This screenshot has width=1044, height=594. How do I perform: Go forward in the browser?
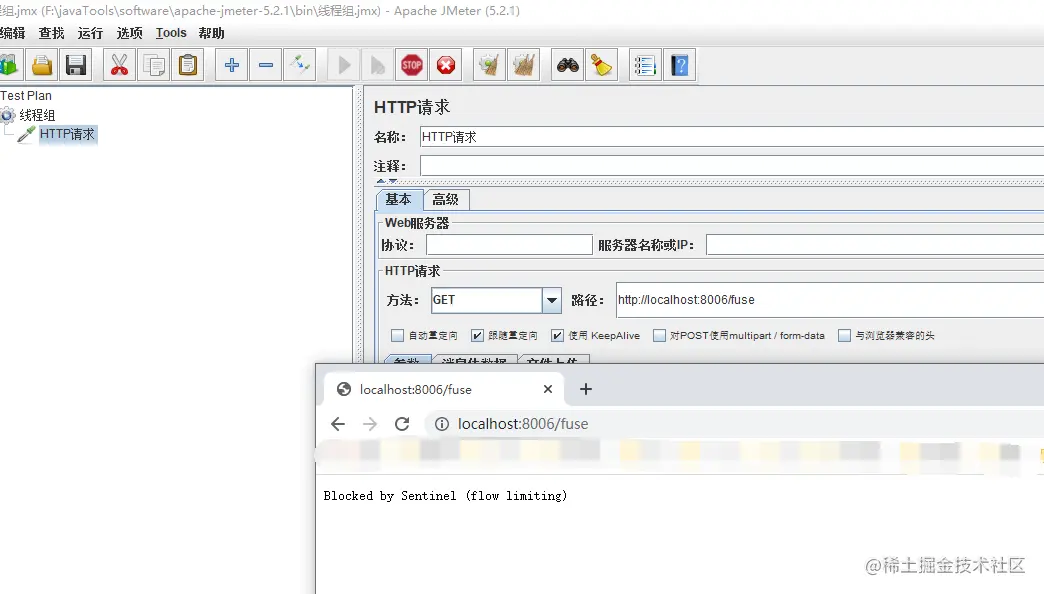[x=370, y=424]
